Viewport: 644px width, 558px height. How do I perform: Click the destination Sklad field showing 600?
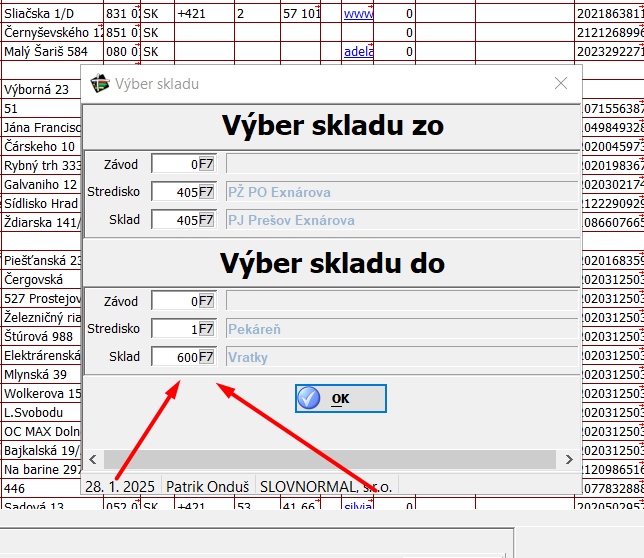click(x=175, y=357)
